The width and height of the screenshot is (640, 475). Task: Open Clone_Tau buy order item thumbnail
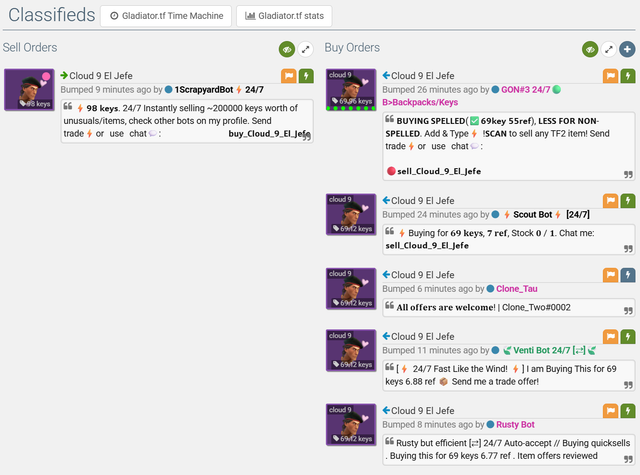click(x=351, y=289)
